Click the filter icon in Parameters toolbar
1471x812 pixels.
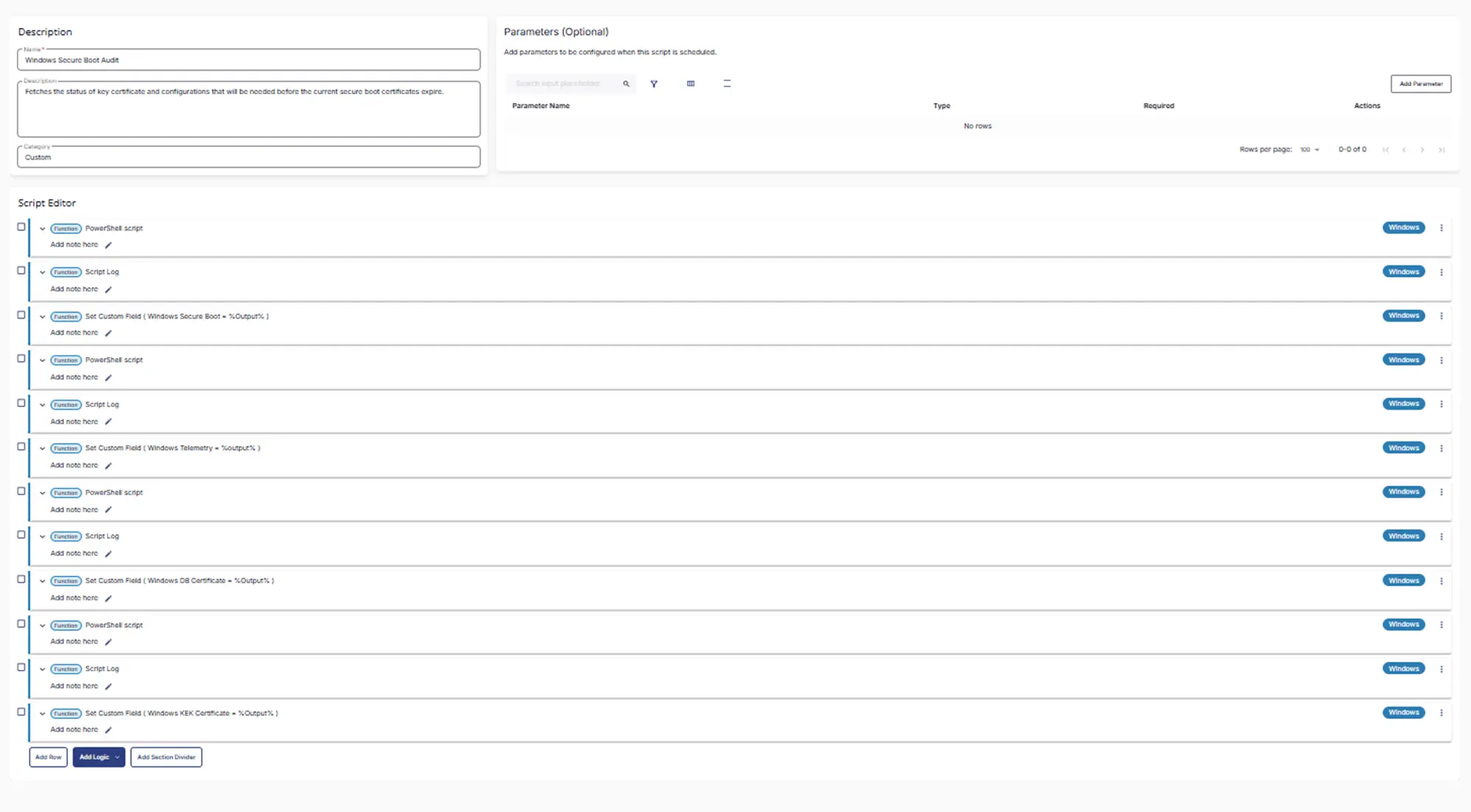pos(654,84)
